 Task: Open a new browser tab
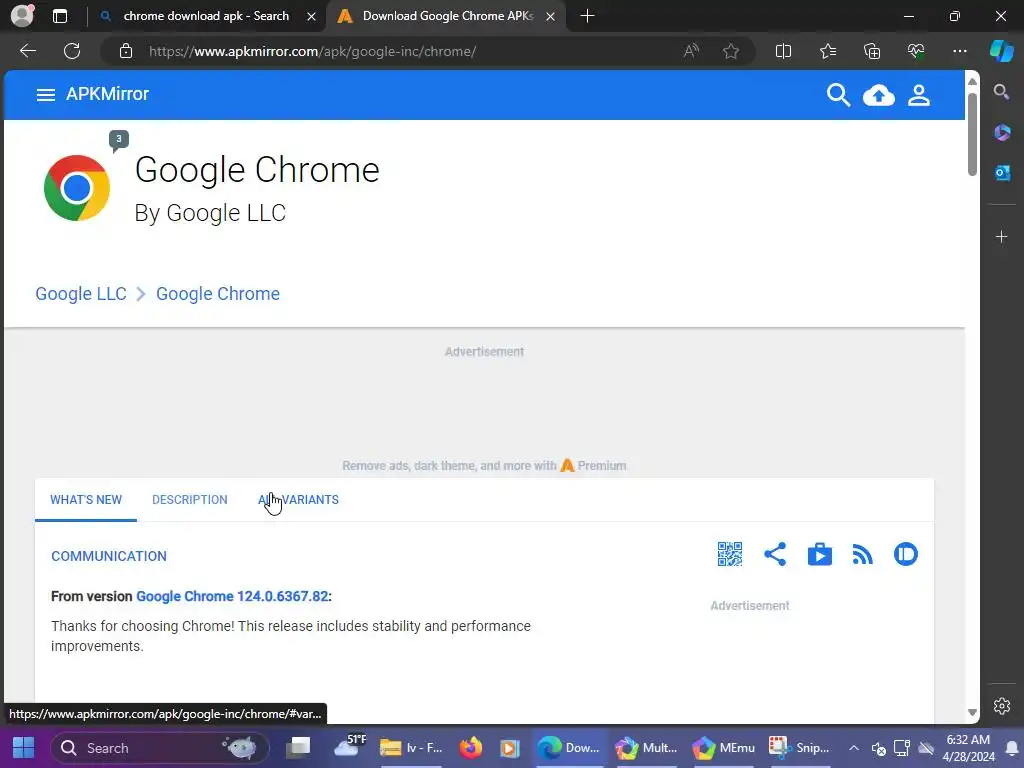587,16
